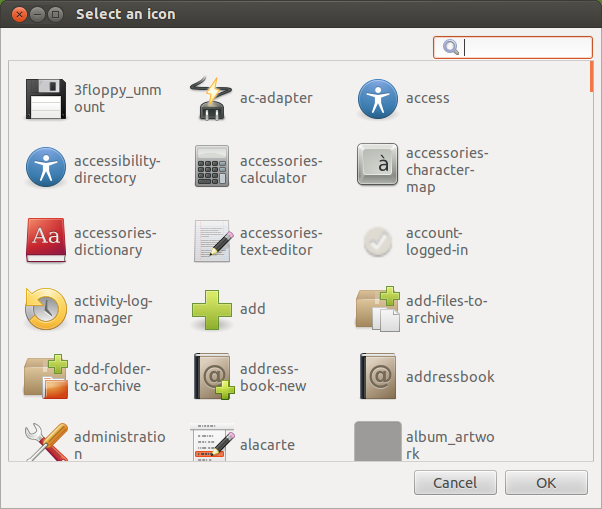The height and width of the screenshot is (509, 602).
Task: Maximize the Select an icon window
Action: click(56, 15)
